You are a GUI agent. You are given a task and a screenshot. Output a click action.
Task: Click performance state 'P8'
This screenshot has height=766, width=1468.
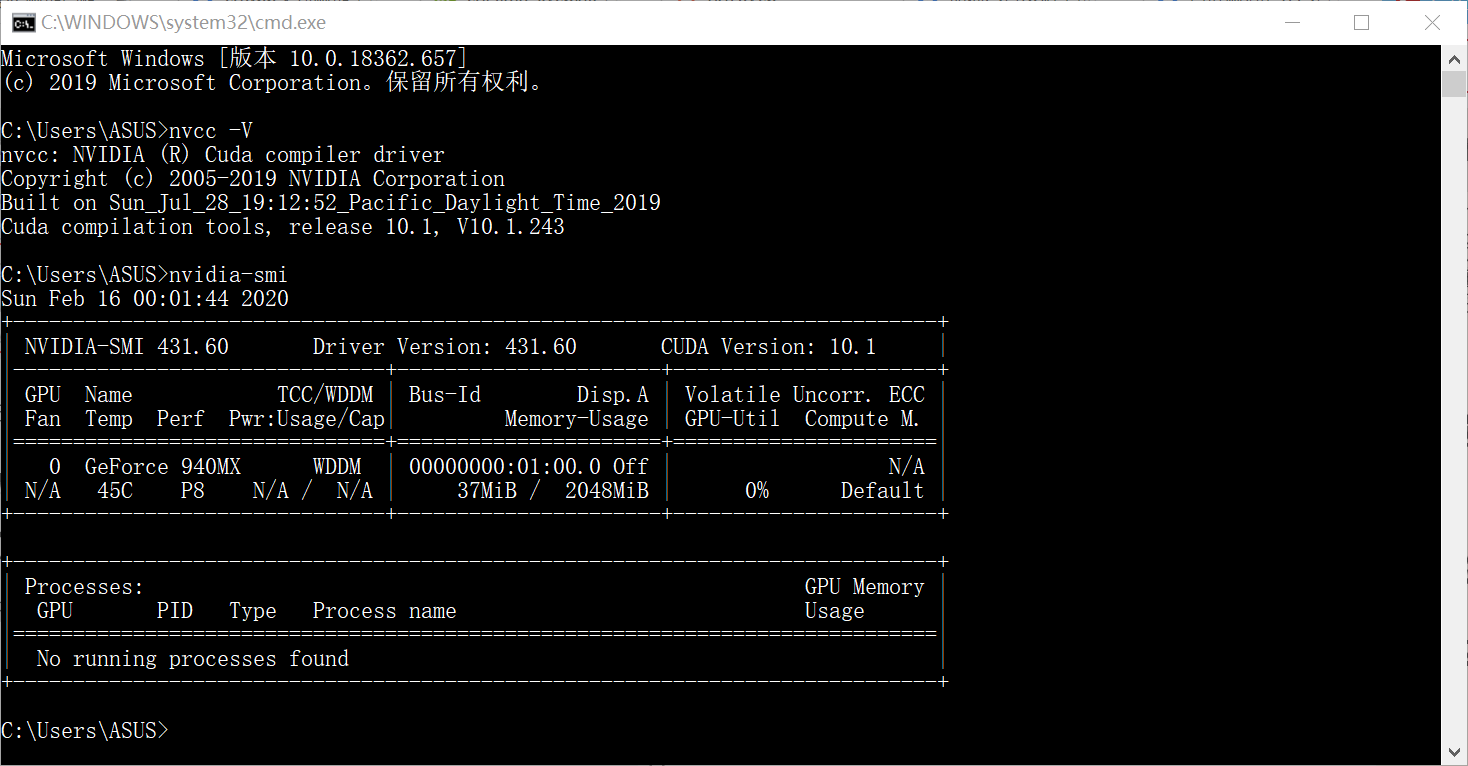tap(193, 491)
